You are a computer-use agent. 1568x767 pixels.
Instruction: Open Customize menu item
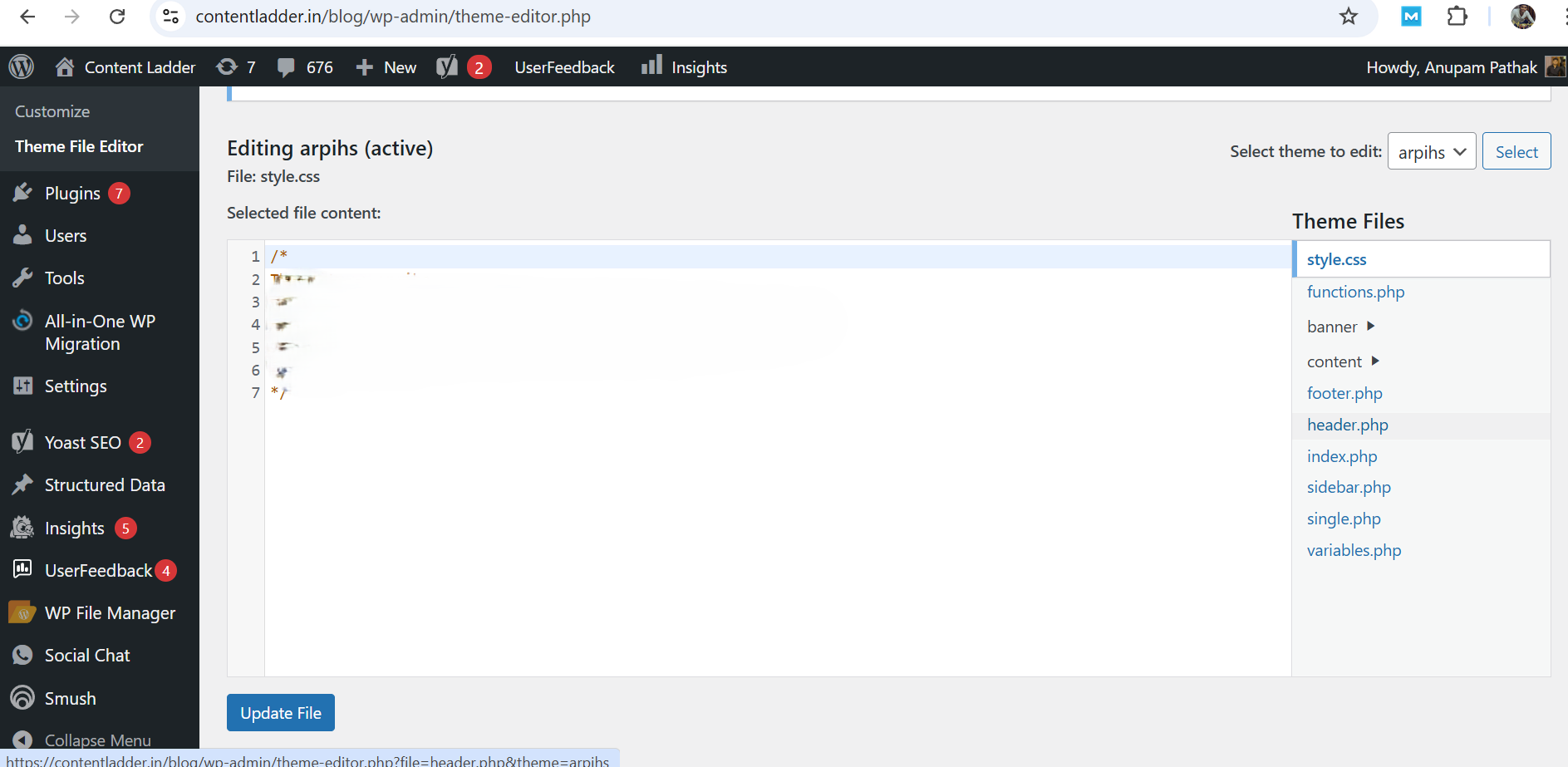(52, 111)
